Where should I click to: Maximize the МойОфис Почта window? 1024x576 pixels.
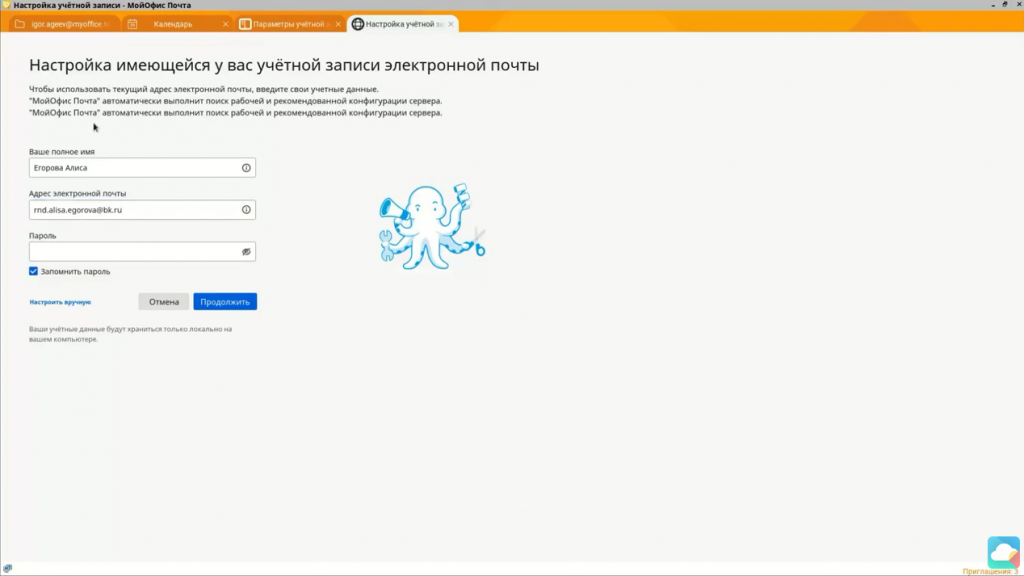1005,5
